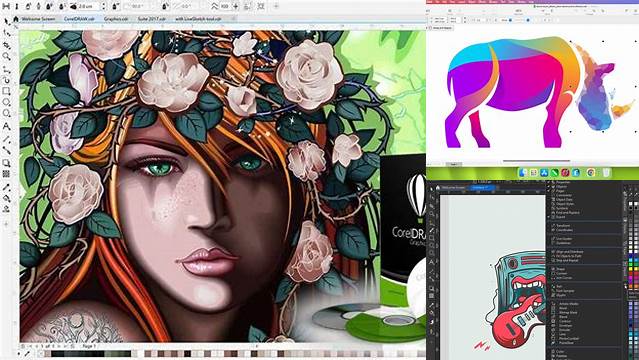639x360 pixels.
Task: Click the eyedropper icon left of bottom palette
Action: coord(27,354)
